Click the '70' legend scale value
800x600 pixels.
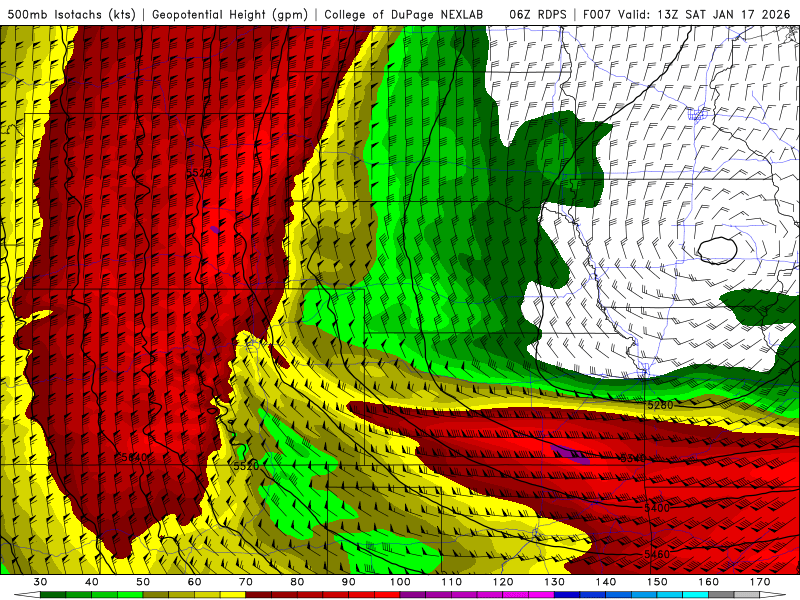click(246, 582)
